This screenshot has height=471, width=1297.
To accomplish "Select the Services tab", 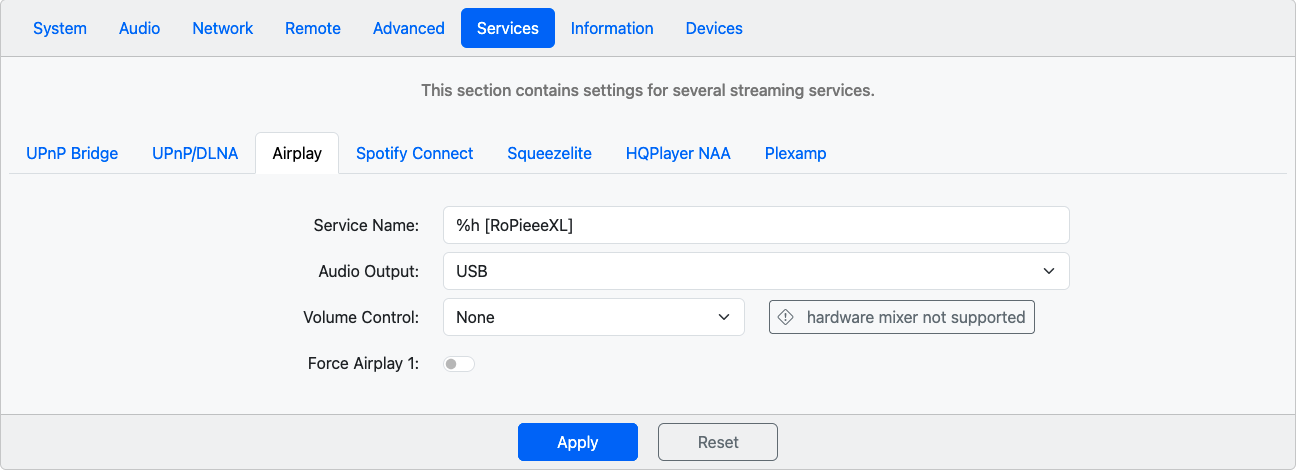I will click(508, 28).
